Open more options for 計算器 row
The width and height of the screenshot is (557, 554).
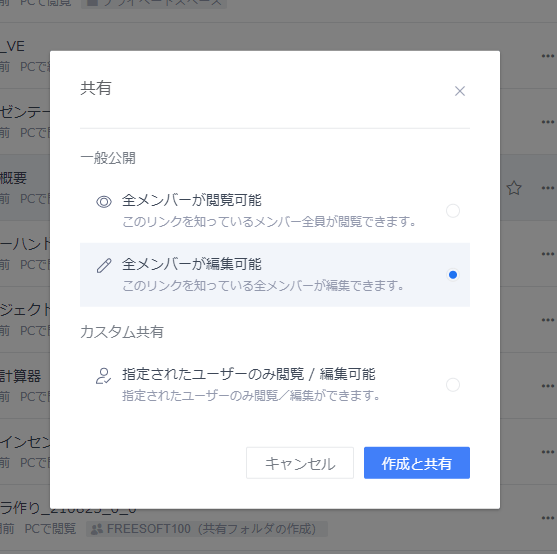[548, 386]
